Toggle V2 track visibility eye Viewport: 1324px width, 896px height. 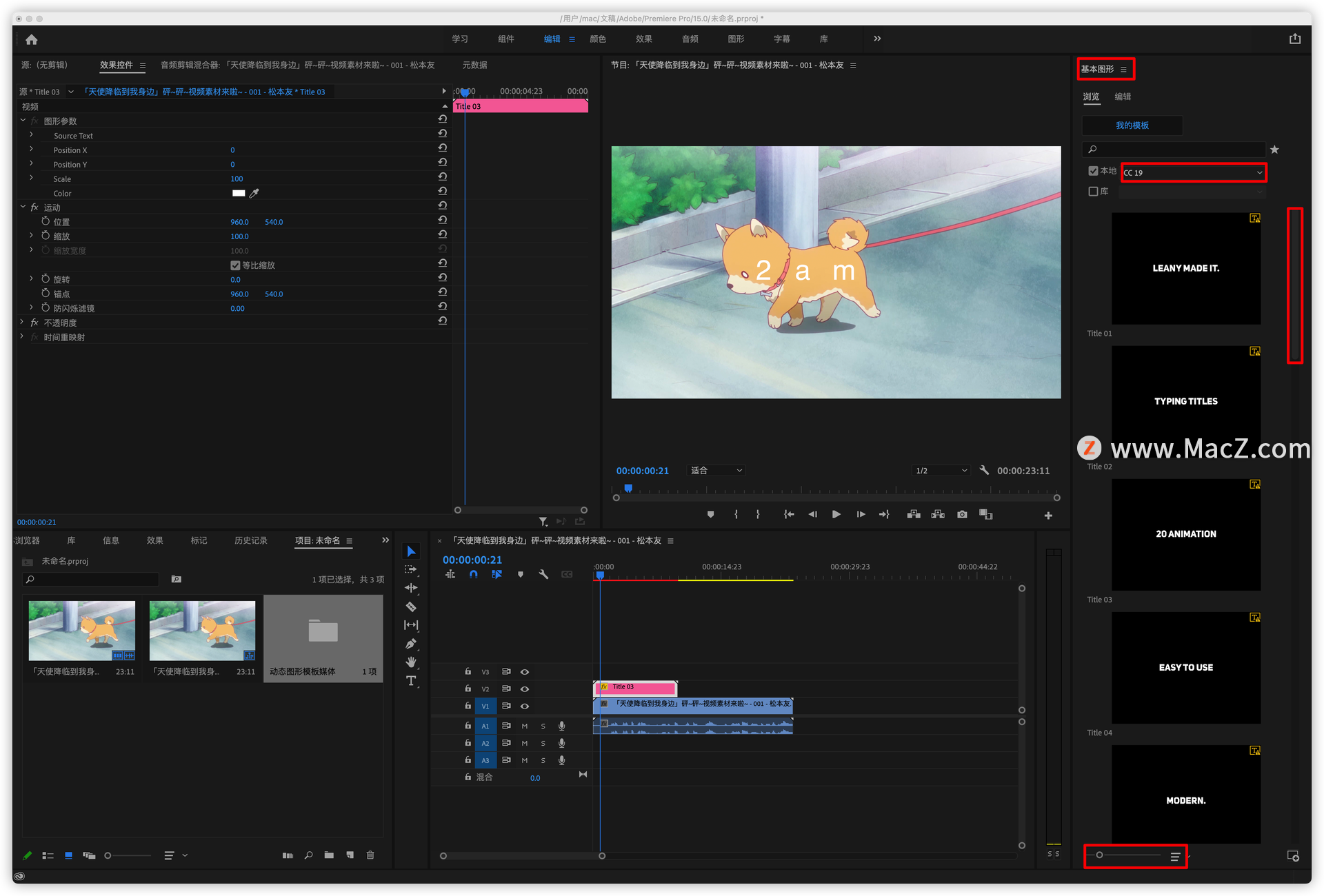point(525,689)
